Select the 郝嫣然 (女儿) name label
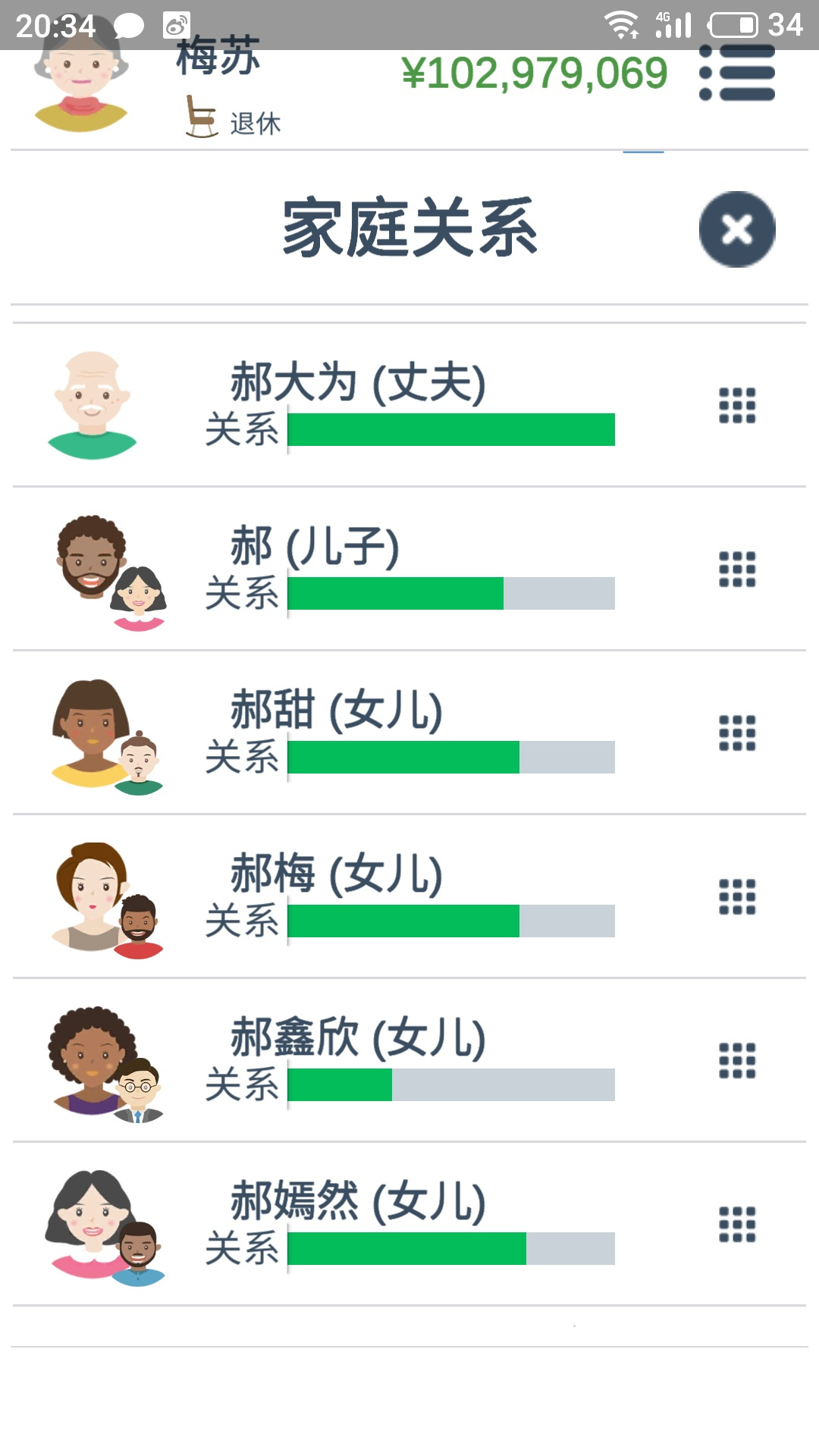The image size is (819, 1456). [x=358, y=1201]
